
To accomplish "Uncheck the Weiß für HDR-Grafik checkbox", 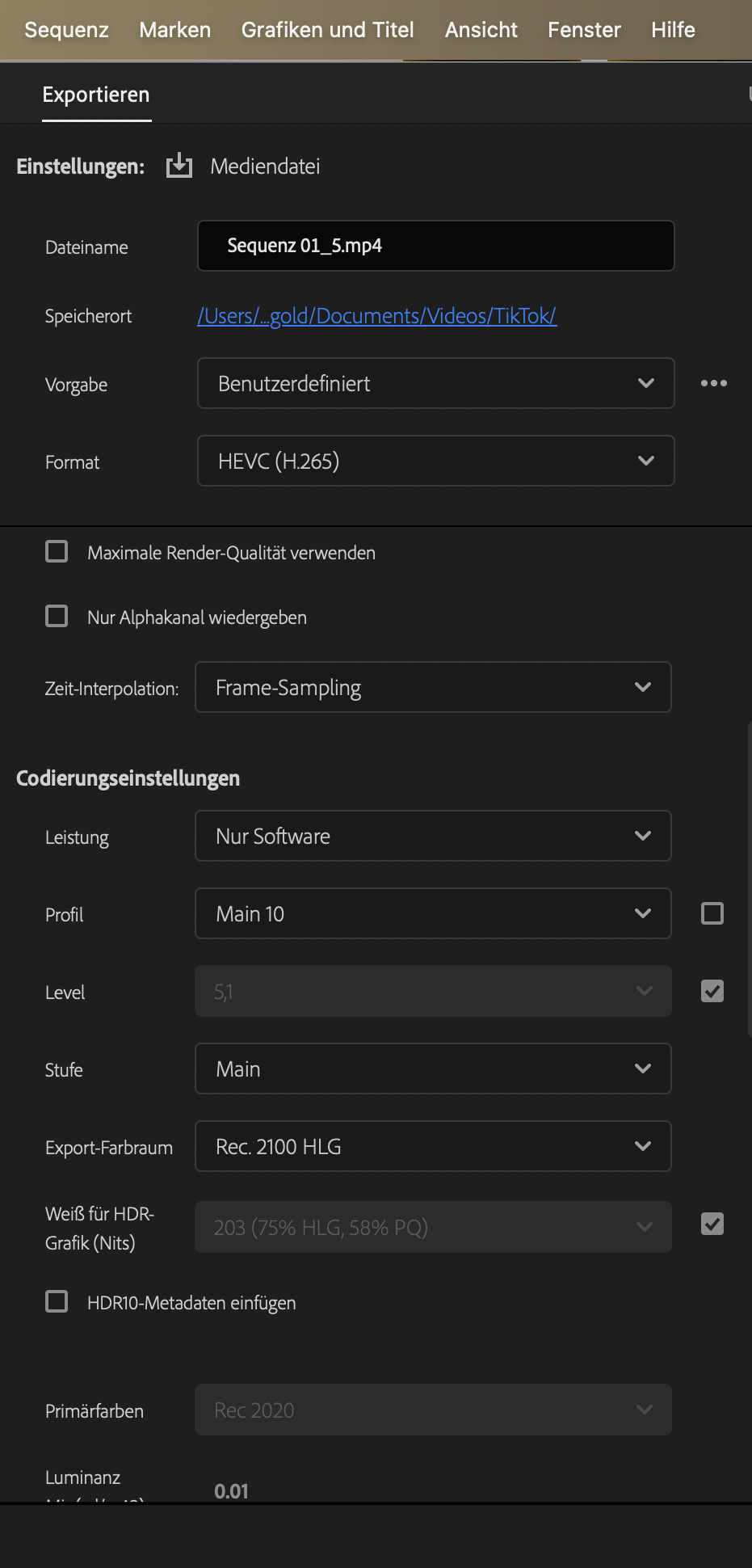I will pos(712,1224).
